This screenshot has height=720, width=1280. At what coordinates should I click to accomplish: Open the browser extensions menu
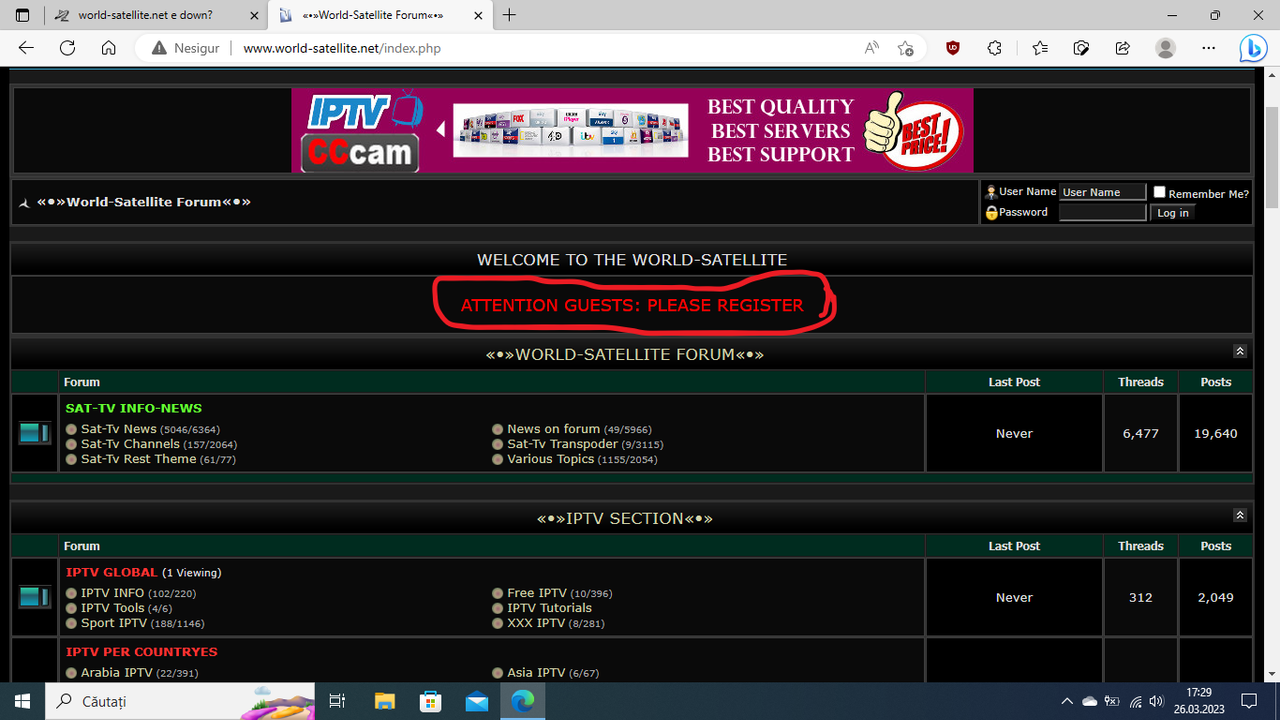(x=994, y=48)
